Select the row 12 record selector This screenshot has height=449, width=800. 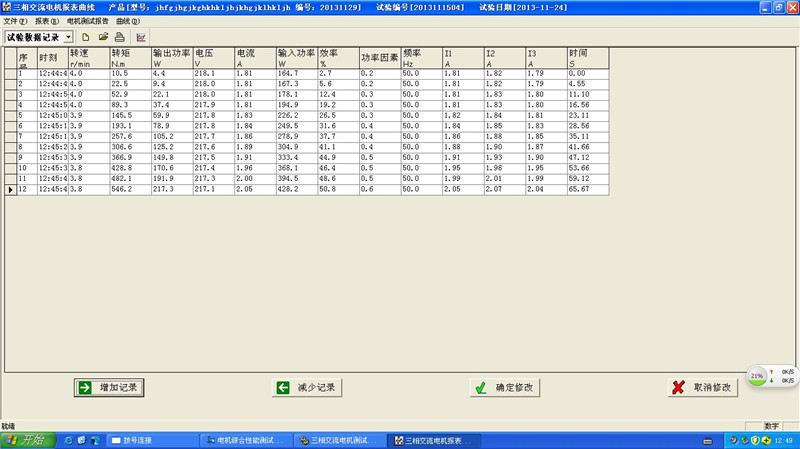point(10,189)
